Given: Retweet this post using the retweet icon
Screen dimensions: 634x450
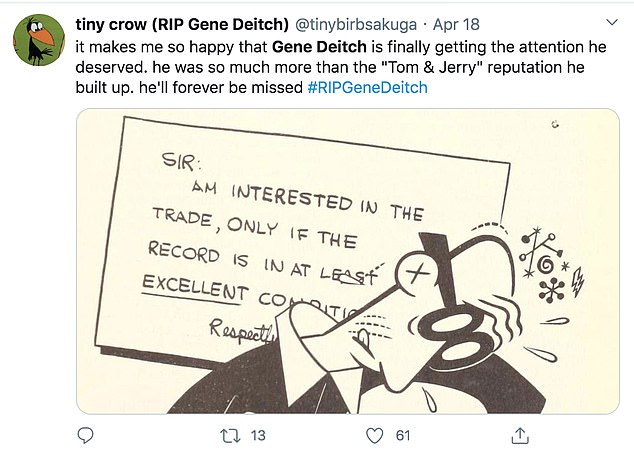Looking at the screenshot, I should click(x=229, y=435).
